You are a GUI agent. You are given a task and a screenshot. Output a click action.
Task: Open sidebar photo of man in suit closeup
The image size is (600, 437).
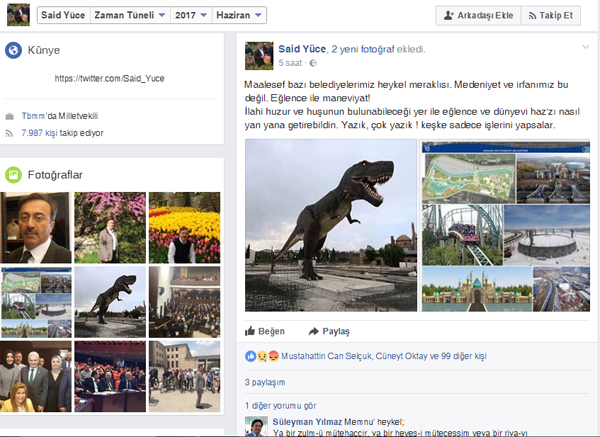[x=36, y=228]
